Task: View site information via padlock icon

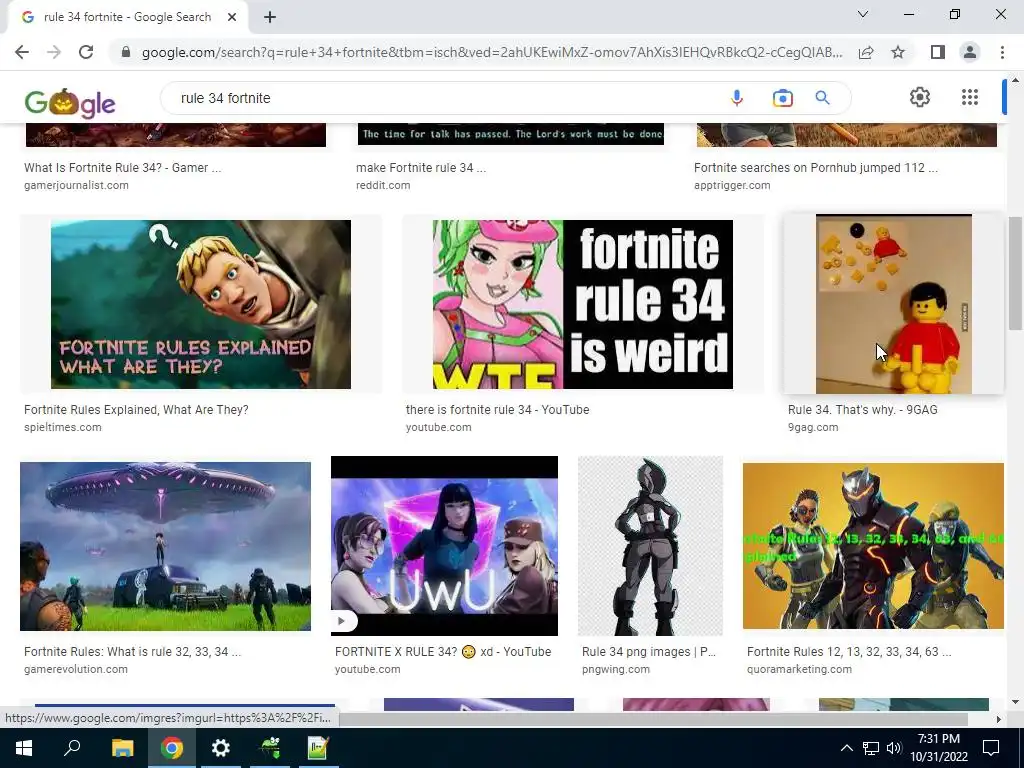Action: tap(126, 52)
